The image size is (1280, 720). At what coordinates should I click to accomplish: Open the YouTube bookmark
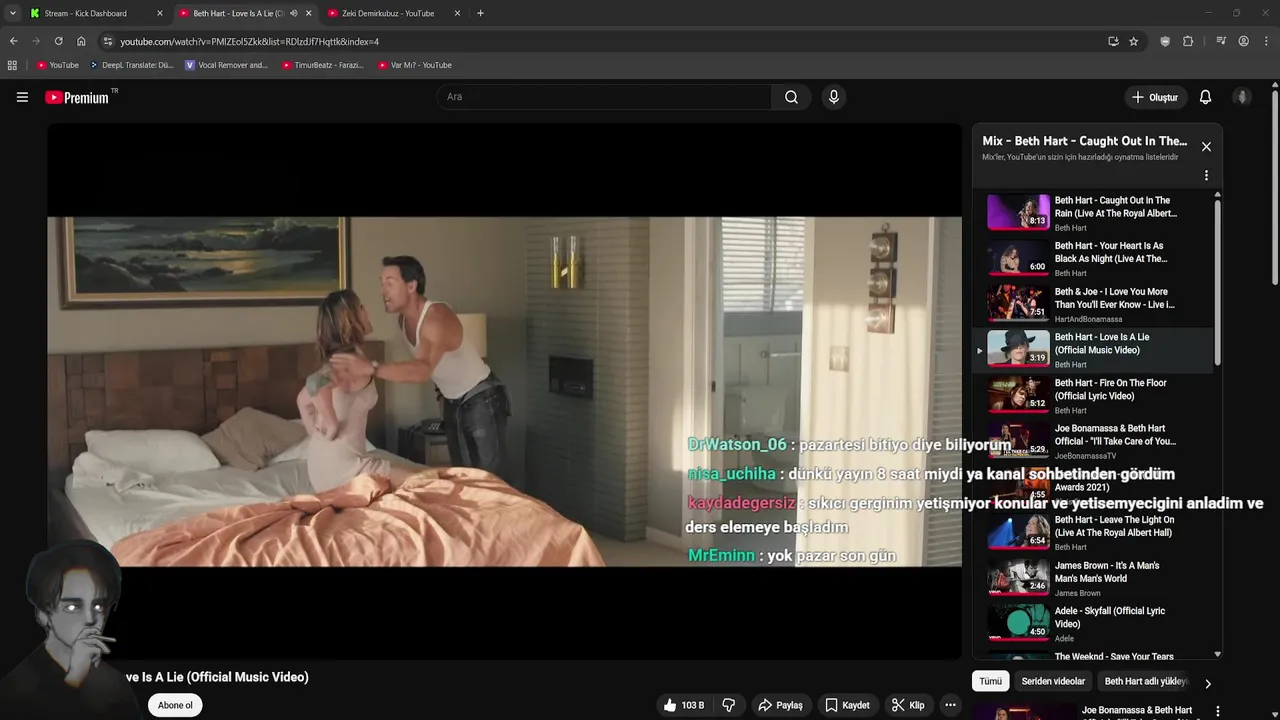57,65
